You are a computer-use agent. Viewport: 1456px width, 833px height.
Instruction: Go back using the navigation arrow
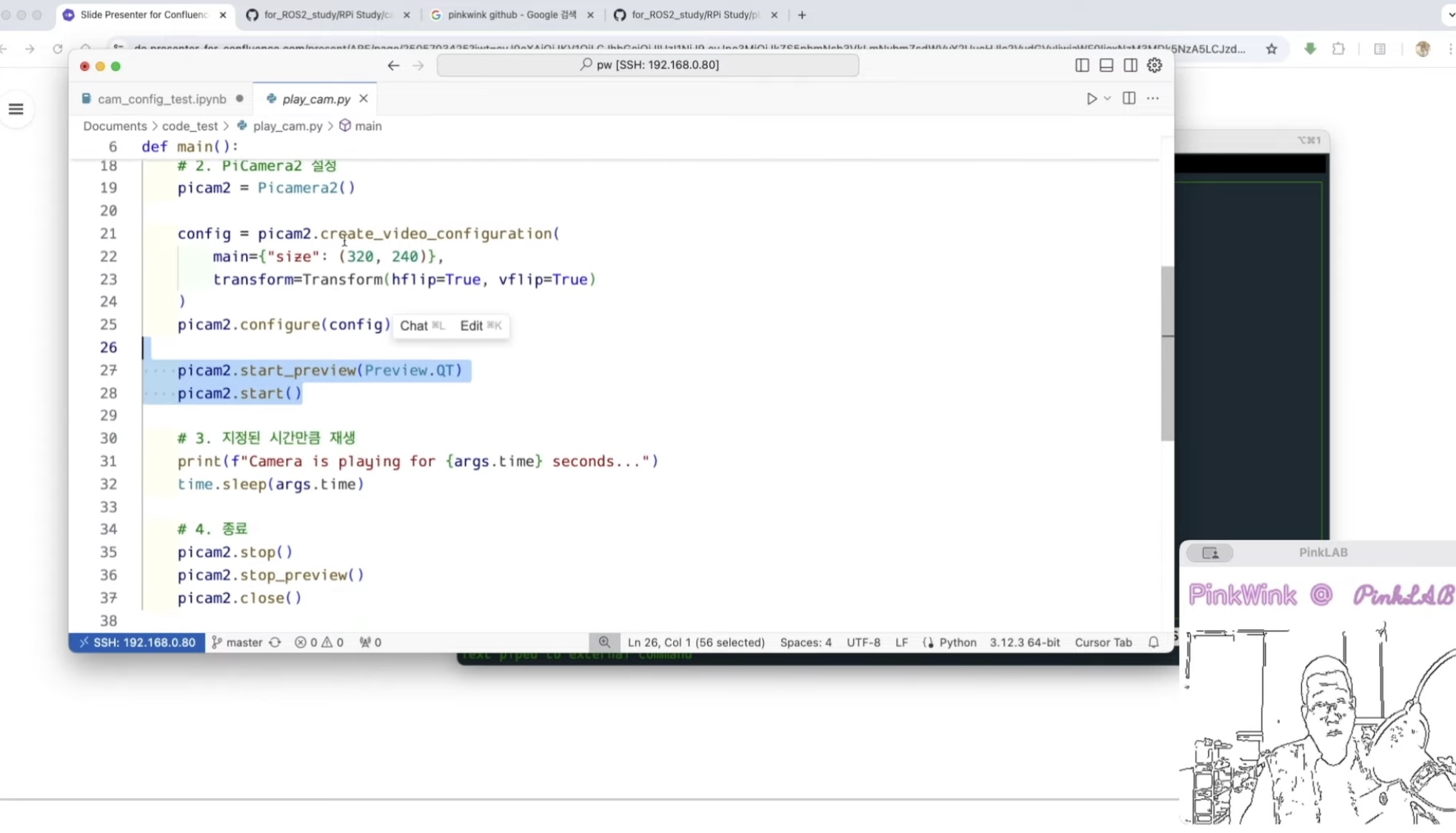[x=393, y=65]
